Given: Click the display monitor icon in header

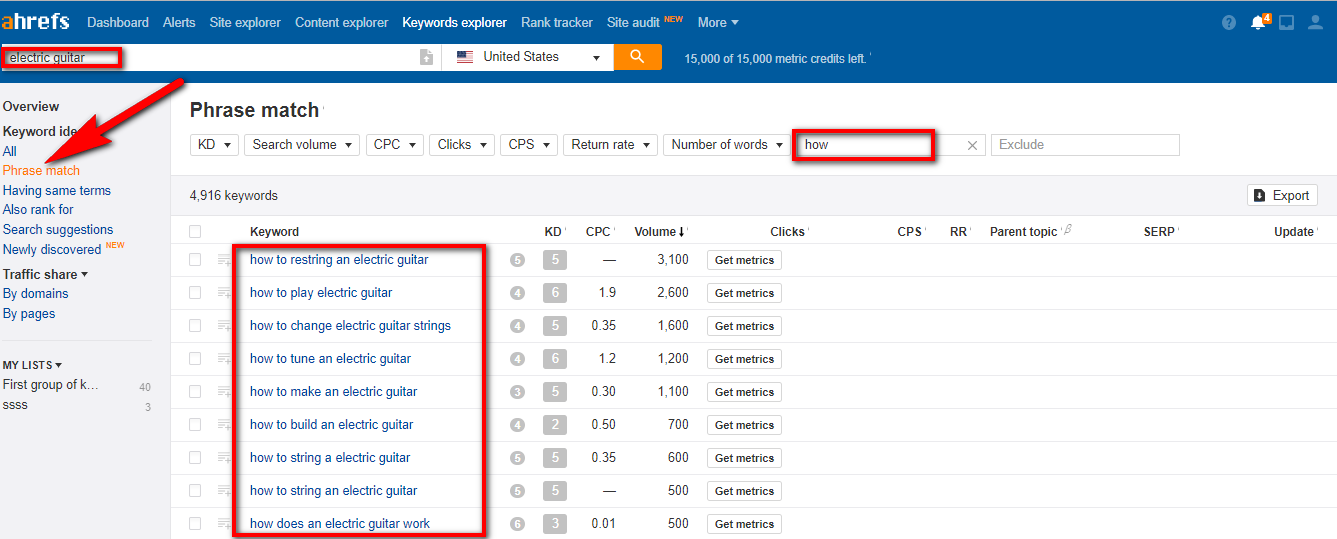Looking at the screenshot, I should point(1286,22).
